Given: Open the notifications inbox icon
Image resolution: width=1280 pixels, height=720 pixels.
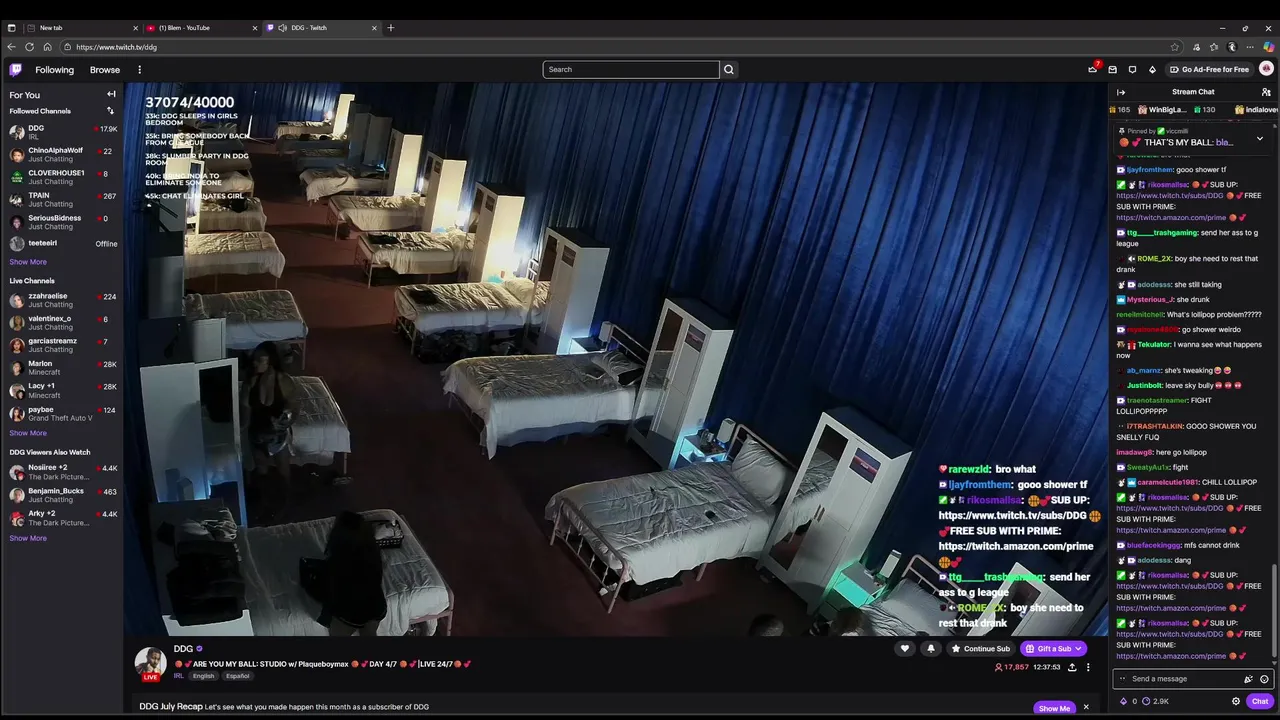Looking at the screenshot, I should (x=1112, y=70).
